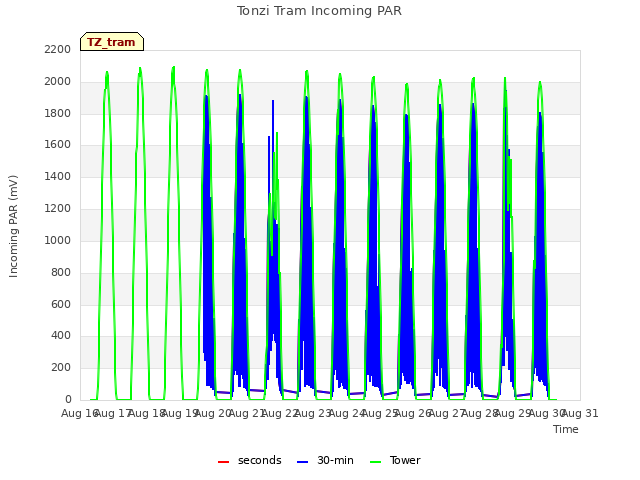Click the 2000 y-axis tick label

58,81
